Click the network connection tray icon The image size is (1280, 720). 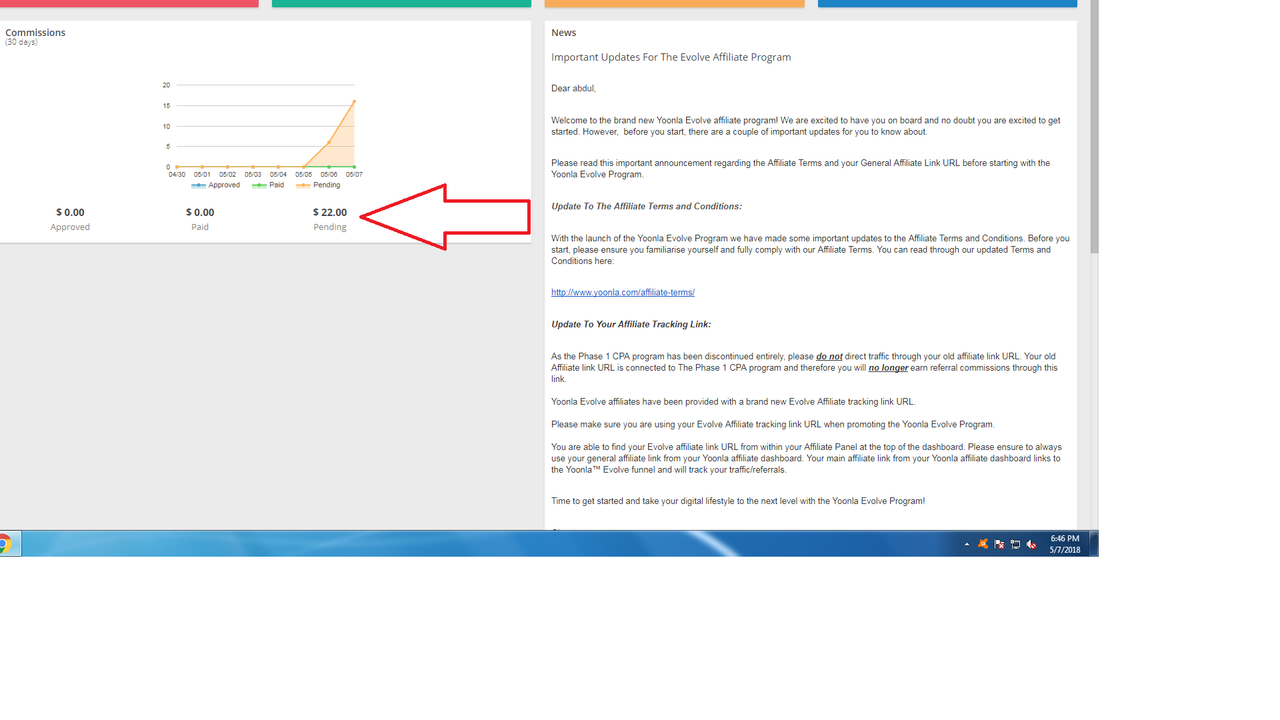point(1015,544)
